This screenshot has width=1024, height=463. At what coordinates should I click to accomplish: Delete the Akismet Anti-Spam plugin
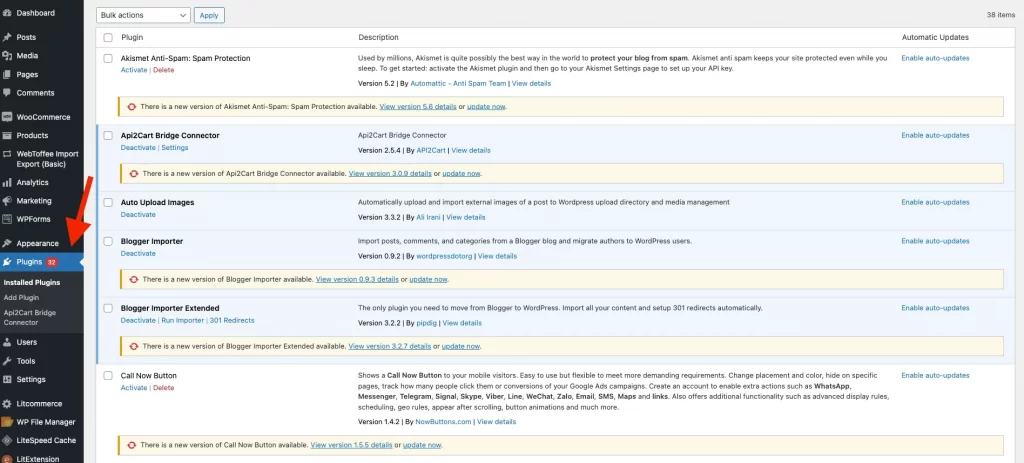tap(163, 70)
